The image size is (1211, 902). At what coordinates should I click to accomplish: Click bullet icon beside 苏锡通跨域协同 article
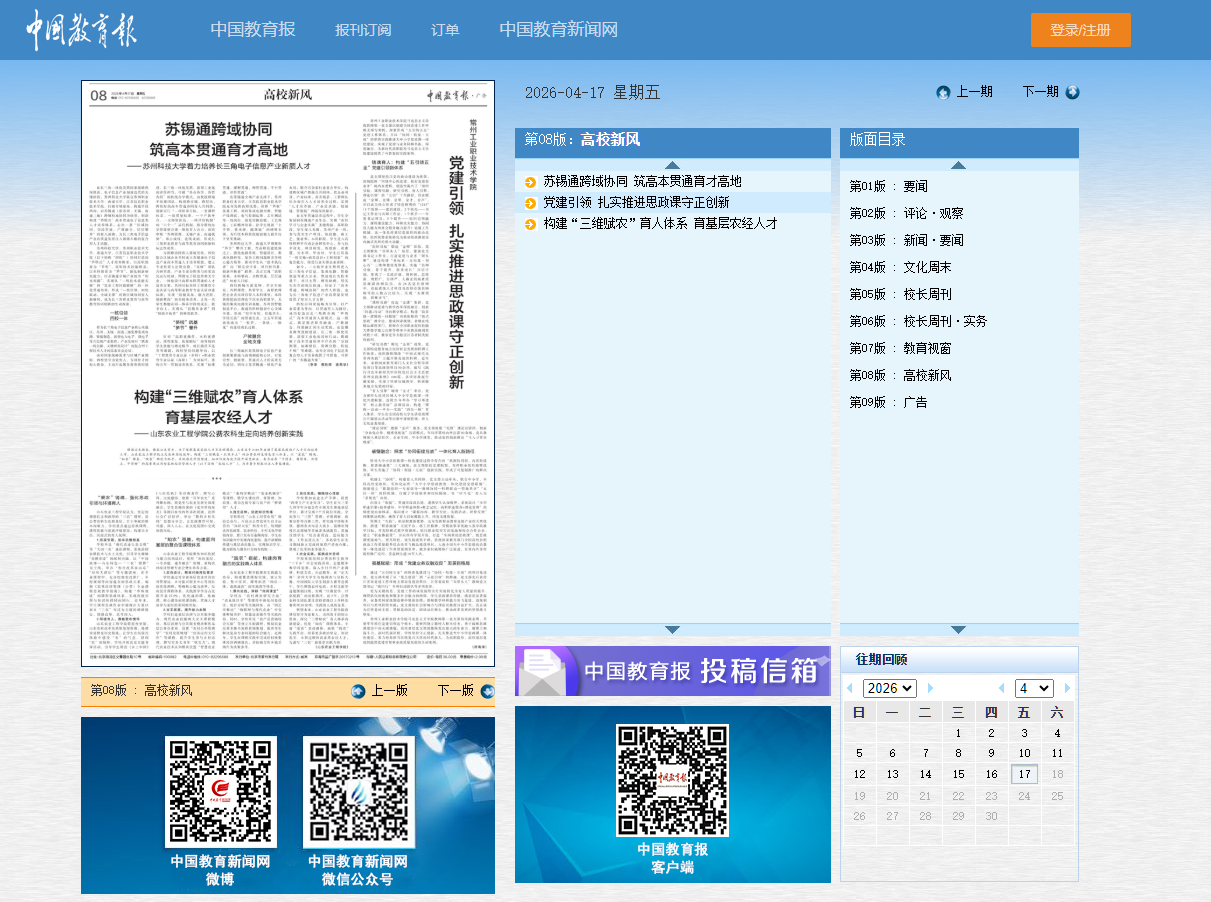pos(530,182)
